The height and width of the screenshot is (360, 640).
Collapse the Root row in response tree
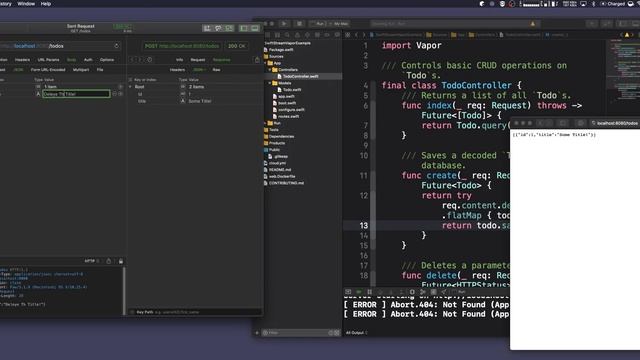click(131, 87)
